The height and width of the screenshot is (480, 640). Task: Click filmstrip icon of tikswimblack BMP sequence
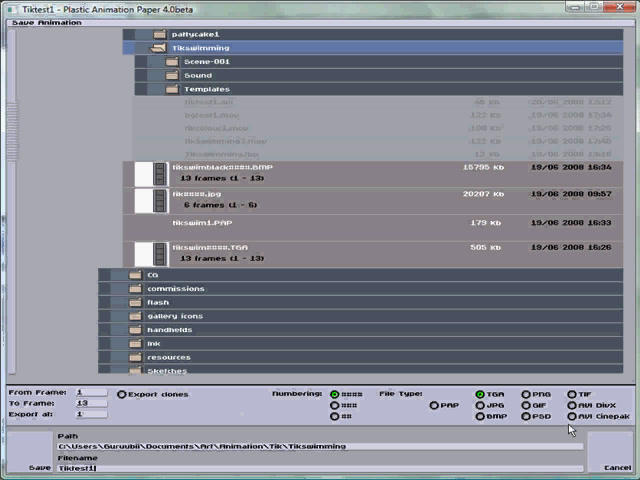(x=160, y=174)
